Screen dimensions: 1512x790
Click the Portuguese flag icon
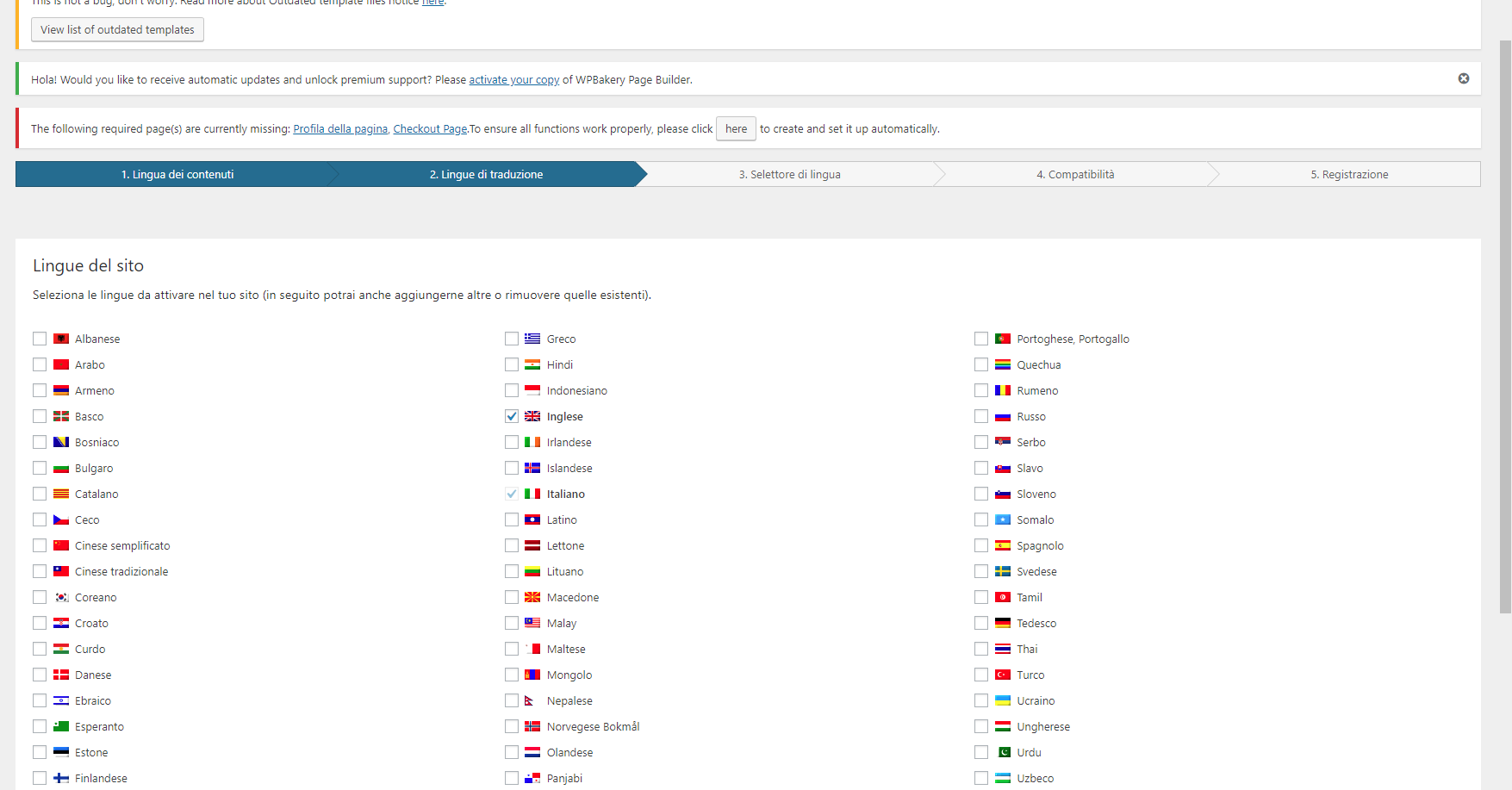[1003, 339]
